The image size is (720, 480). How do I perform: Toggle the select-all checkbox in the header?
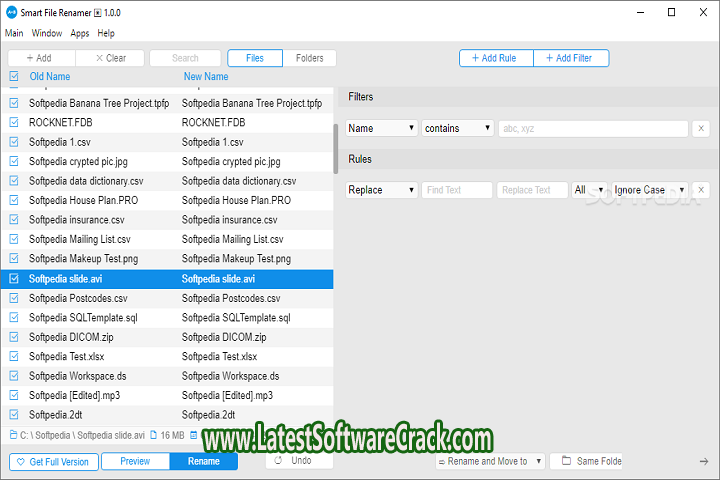coord(14,76)
